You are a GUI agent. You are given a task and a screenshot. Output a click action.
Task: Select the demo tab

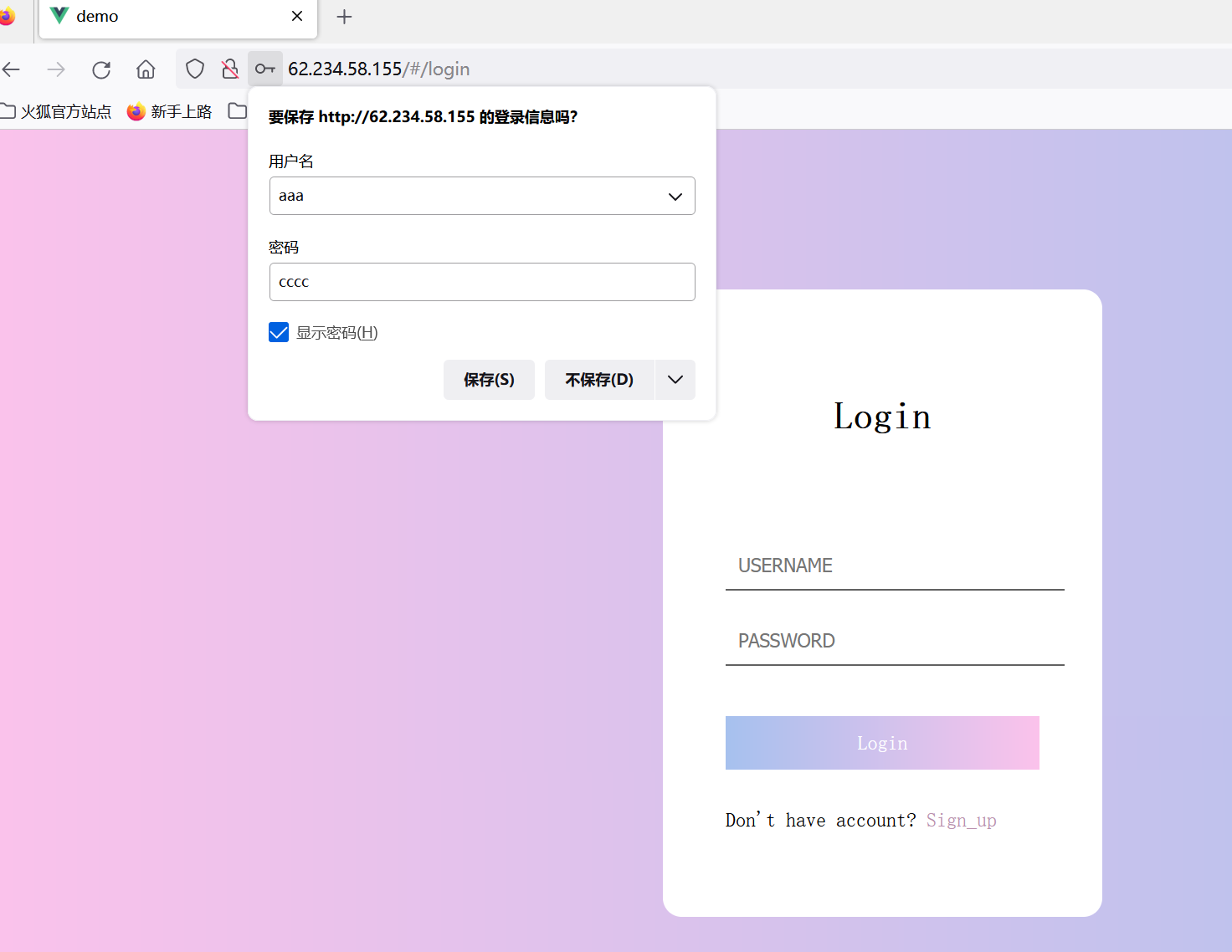[178, 18]
